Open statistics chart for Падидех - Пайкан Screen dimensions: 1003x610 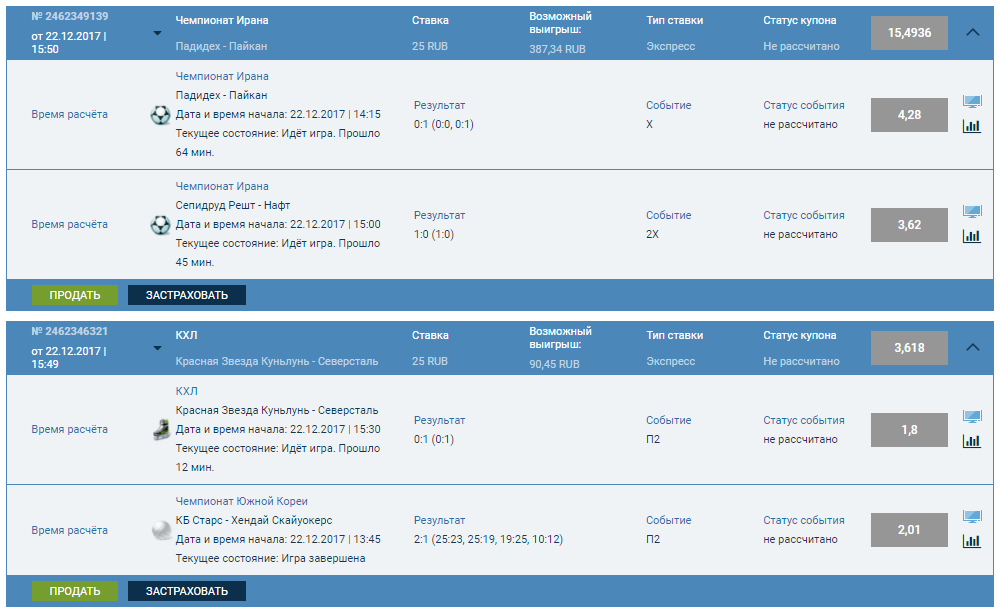(x=972, y=126)
